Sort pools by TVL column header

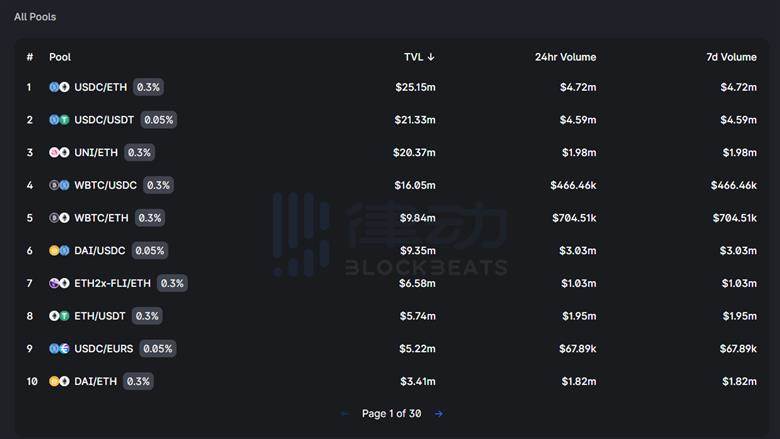[419, 57]
